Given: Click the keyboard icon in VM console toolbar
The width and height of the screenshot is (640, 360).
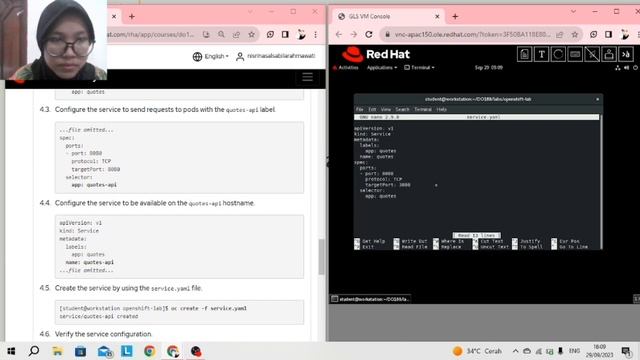Looking at the screenshot, I should (575, 54).
